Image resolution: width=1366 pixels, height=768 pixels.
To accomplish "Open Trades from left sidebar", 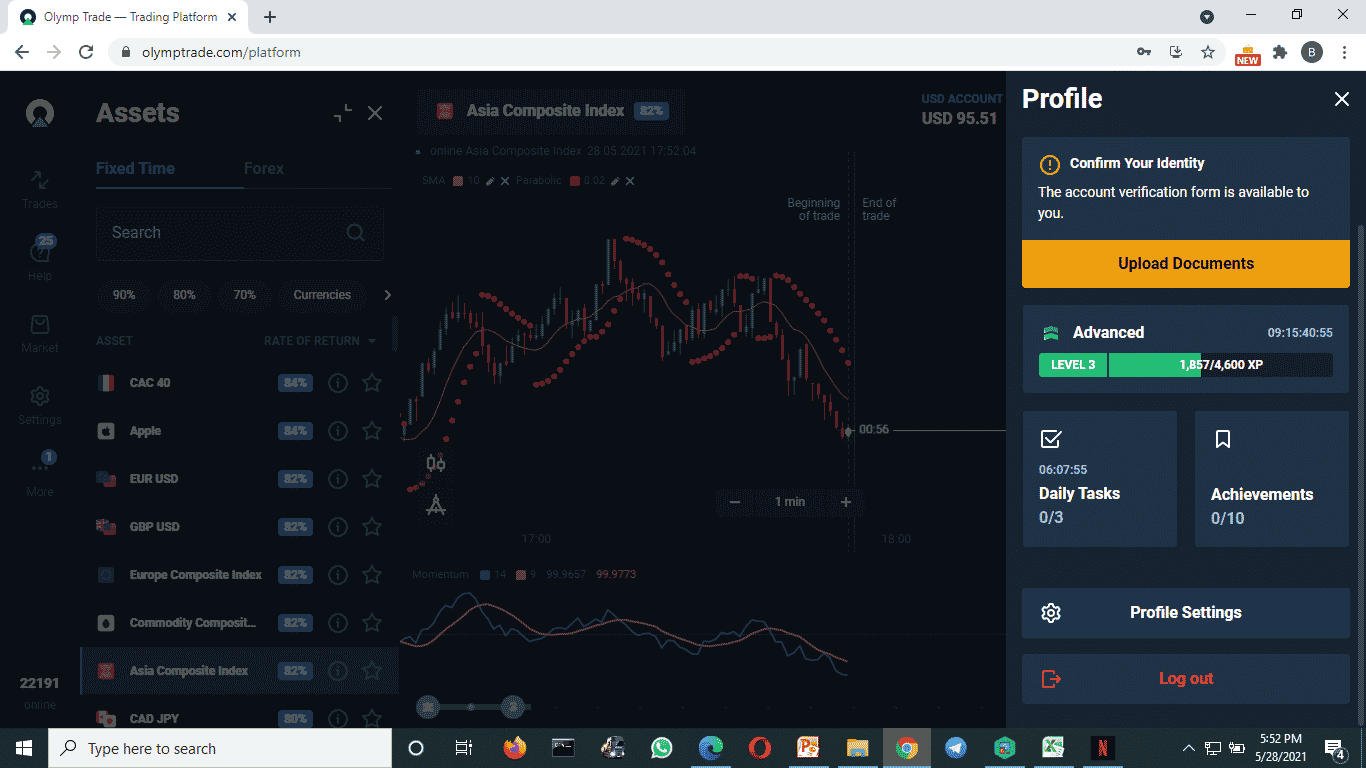I will tap(40, 189).
